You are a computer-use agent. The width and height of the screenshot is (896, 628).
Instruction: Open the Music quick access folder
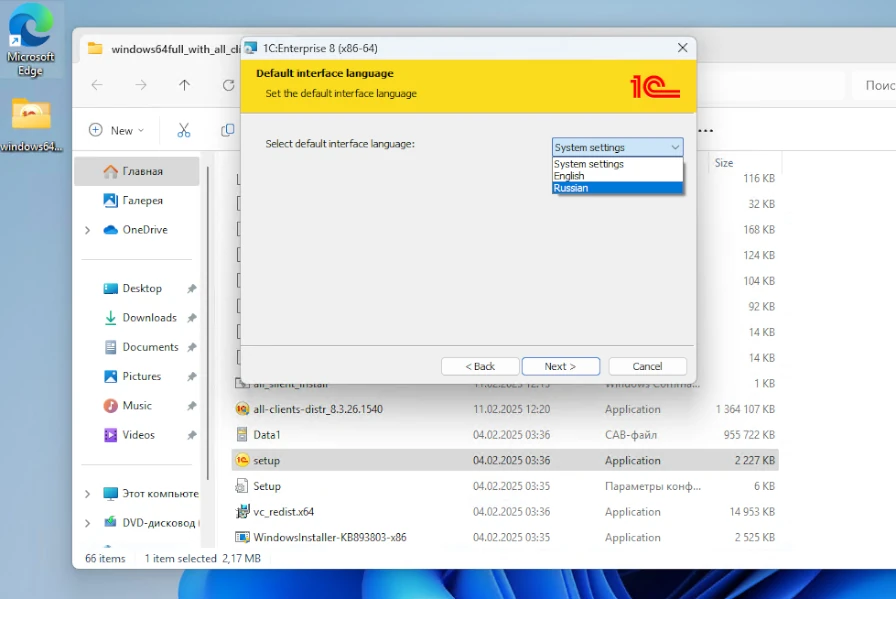coord(137,406)
